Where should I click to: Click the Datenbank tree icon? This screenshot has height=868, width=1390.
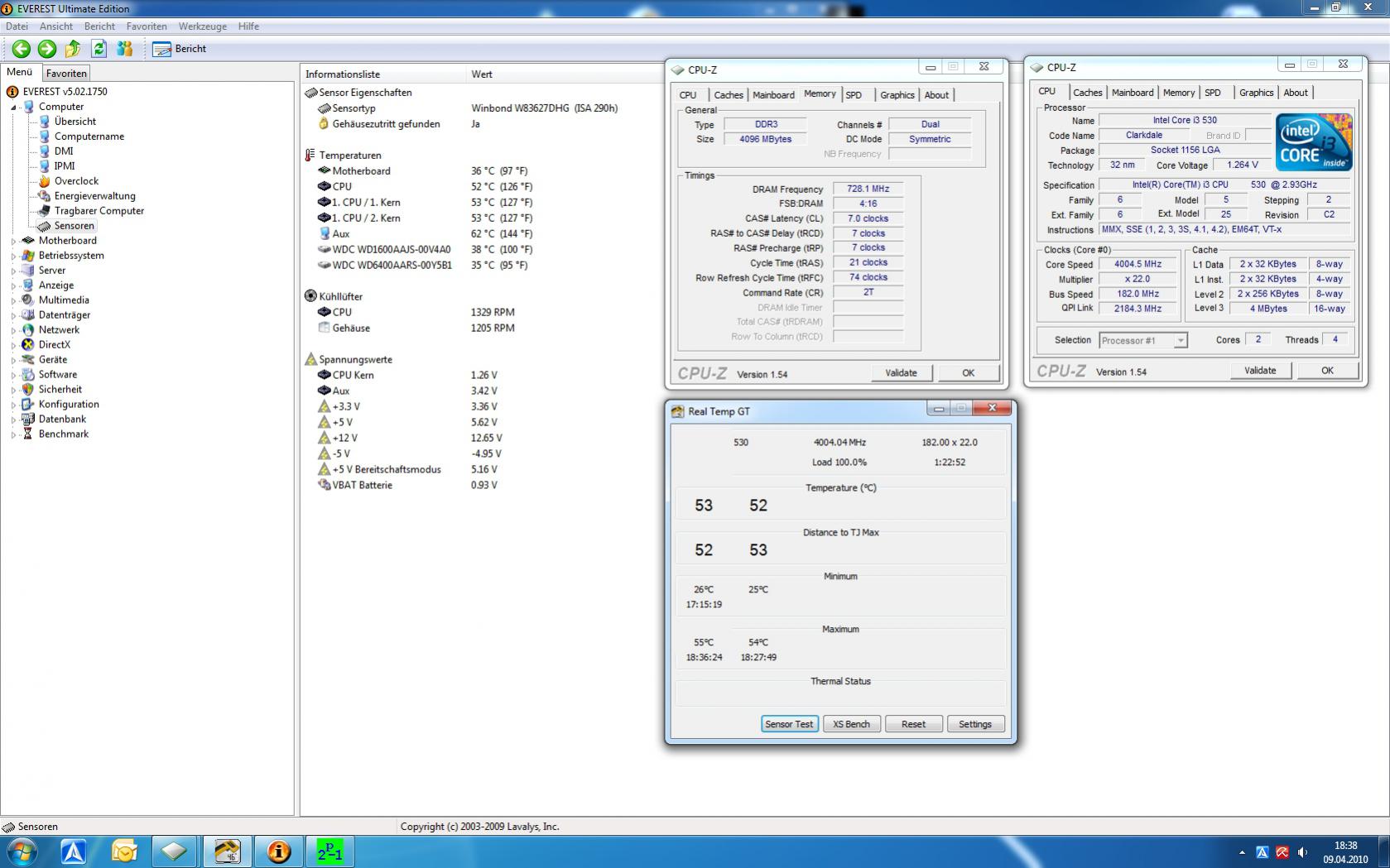[x=28, y=420]
